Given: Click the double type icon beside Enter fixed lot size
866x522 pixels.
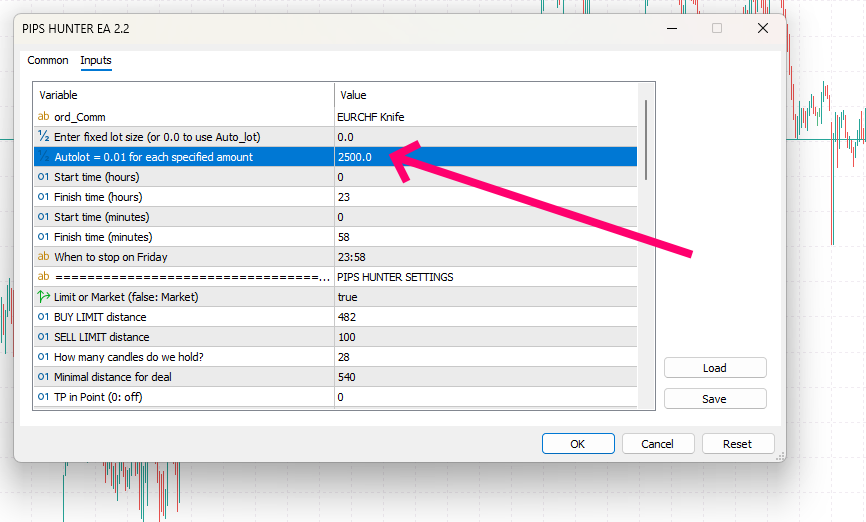Looking at the screenshot, I should click(43, 136).
